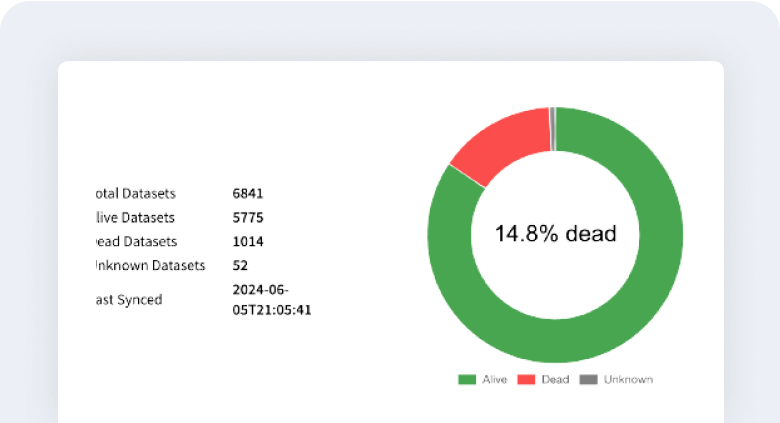Select the Unknown Datasets label
Screen dimensions: 780x423
pyautogui.click(x=148, y=265)
